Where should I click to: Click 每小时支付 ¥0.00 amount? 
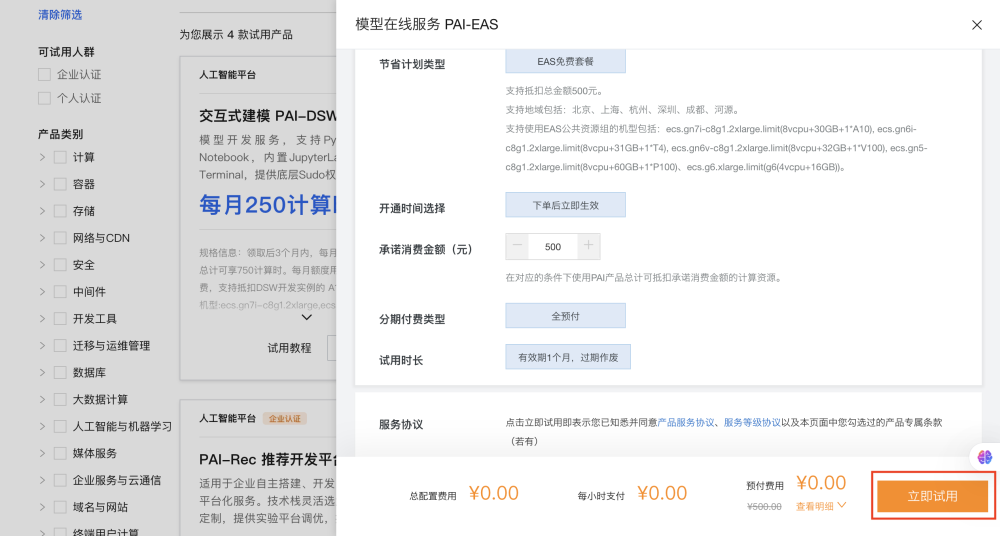click(662, 493)
